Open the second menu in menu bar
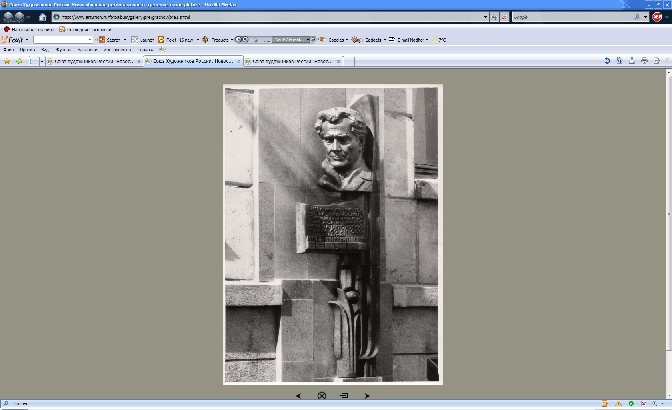Screen dimensions: 672x410 click(27, 50)
